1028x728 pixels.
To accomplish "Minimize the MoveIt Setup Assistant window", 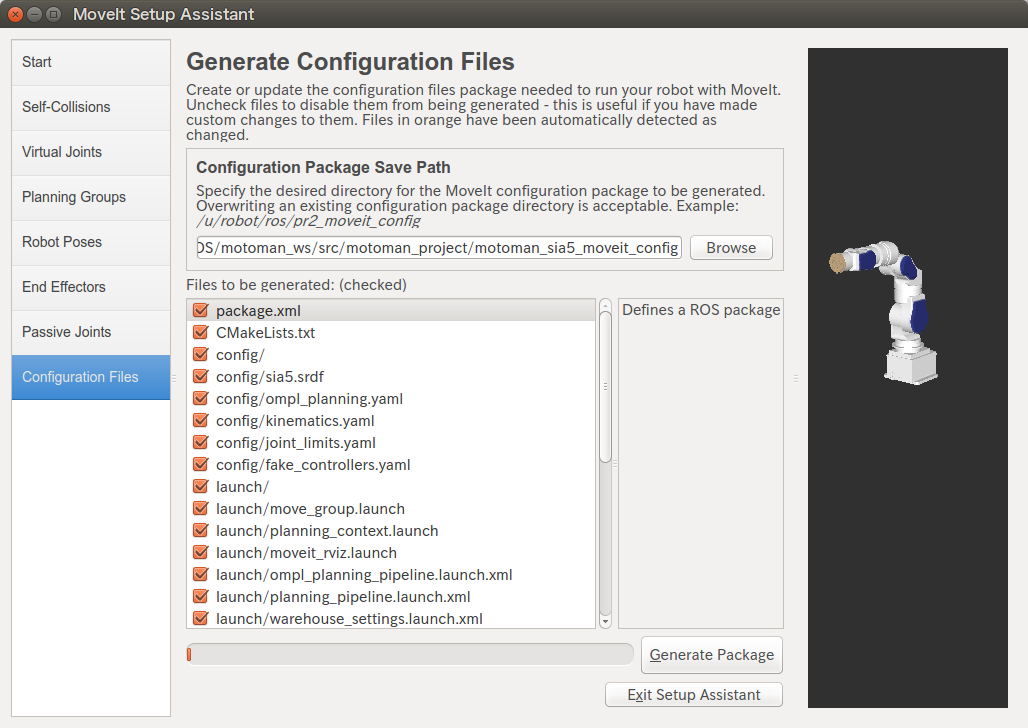I will click(x=35, y=14).
